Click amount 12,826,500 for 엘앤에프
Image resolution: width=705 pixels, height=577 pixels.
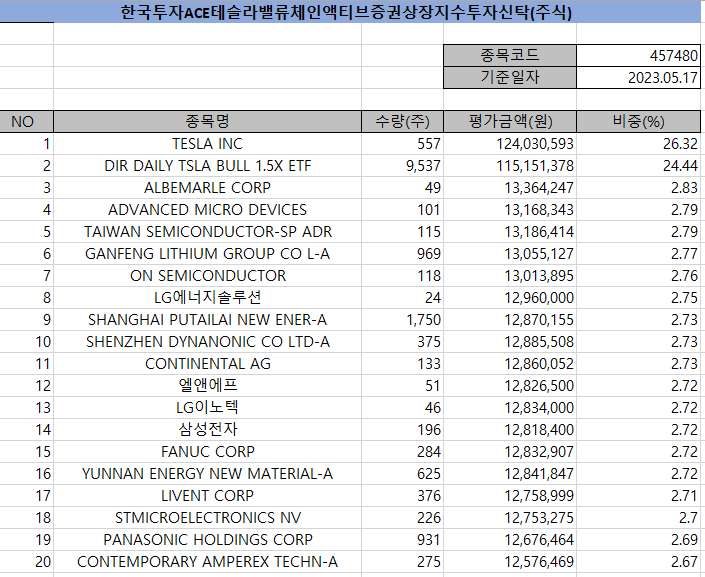point(510,386)
